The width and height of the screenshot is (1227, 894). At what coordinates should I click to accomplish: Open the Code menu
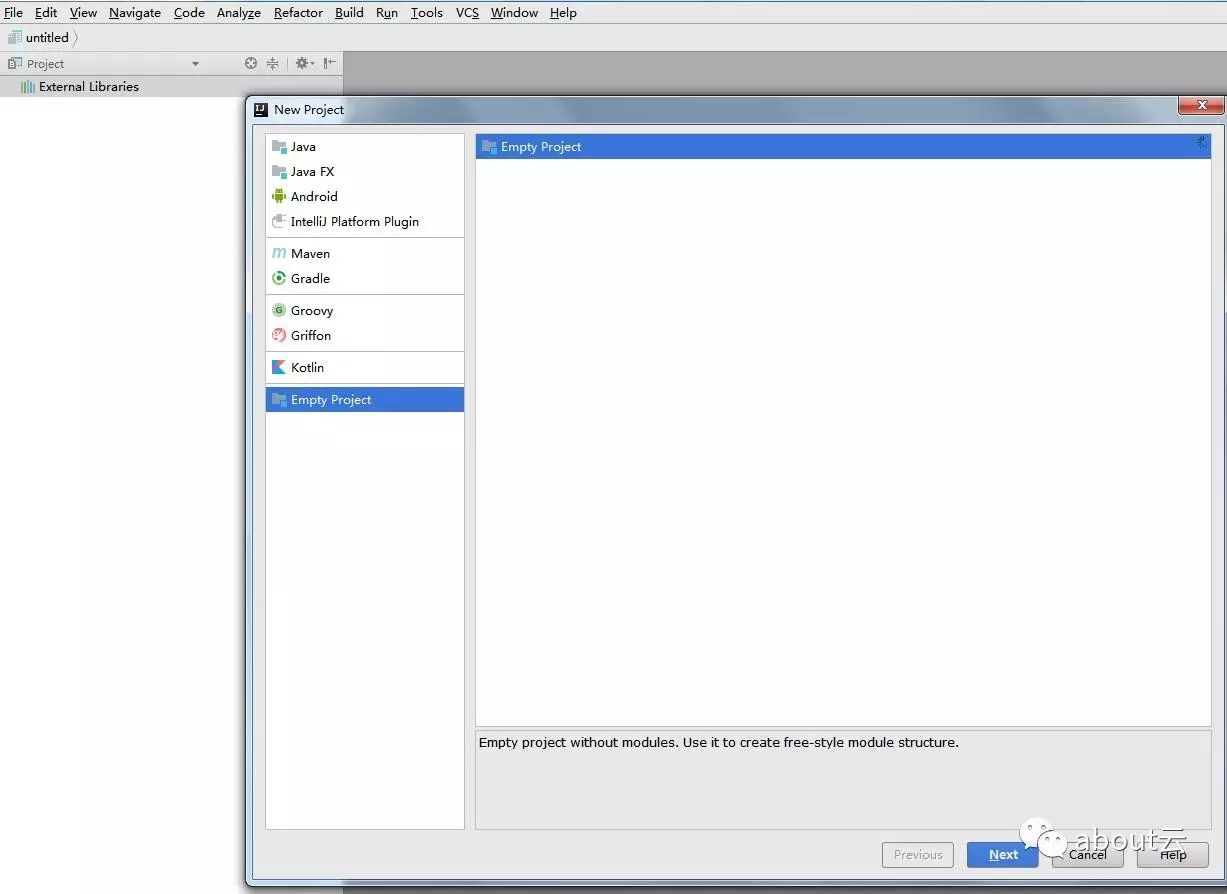tap(189, 13)
